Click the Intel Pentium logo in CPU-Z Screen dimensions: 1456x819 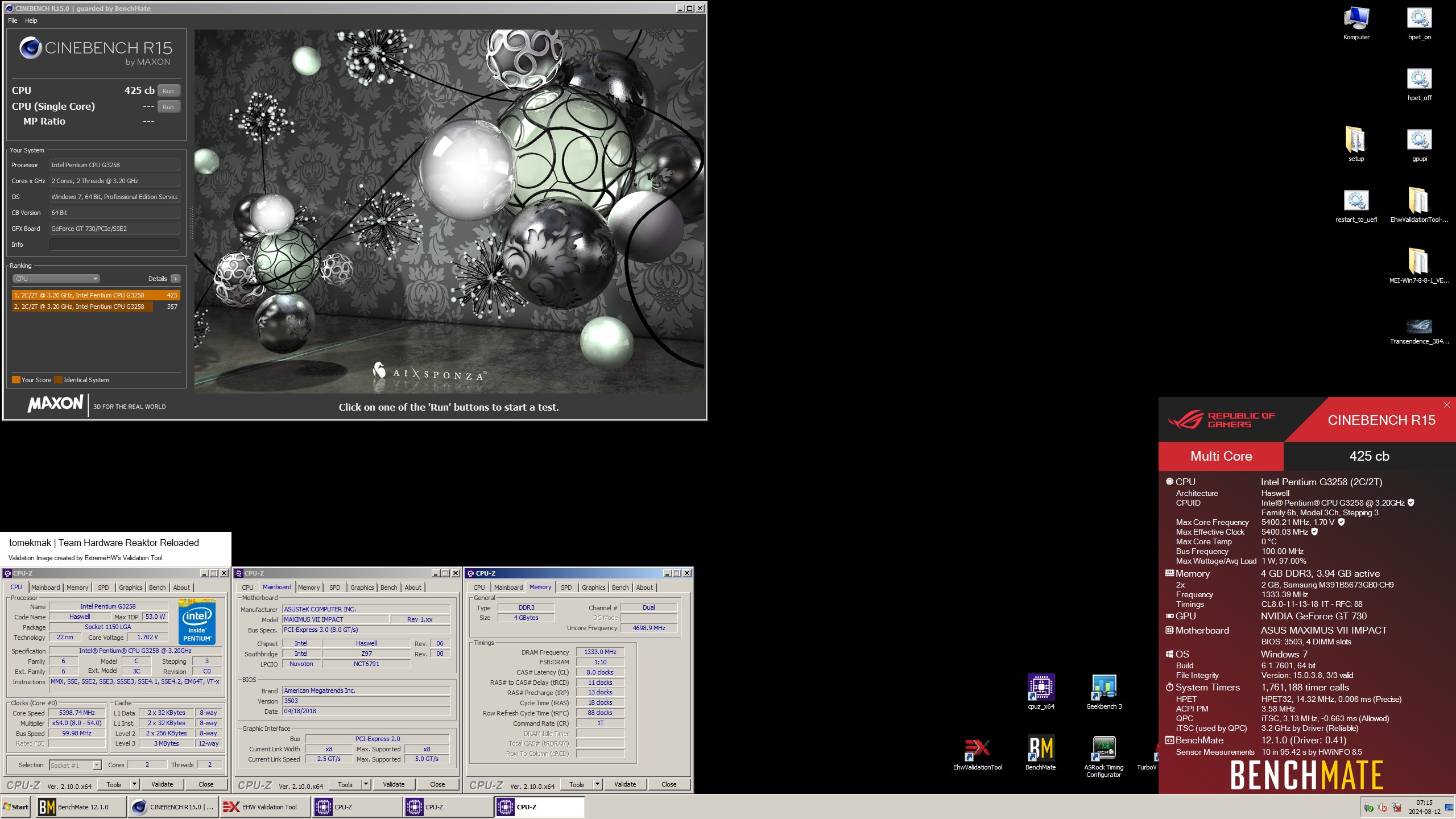[197, 622]
